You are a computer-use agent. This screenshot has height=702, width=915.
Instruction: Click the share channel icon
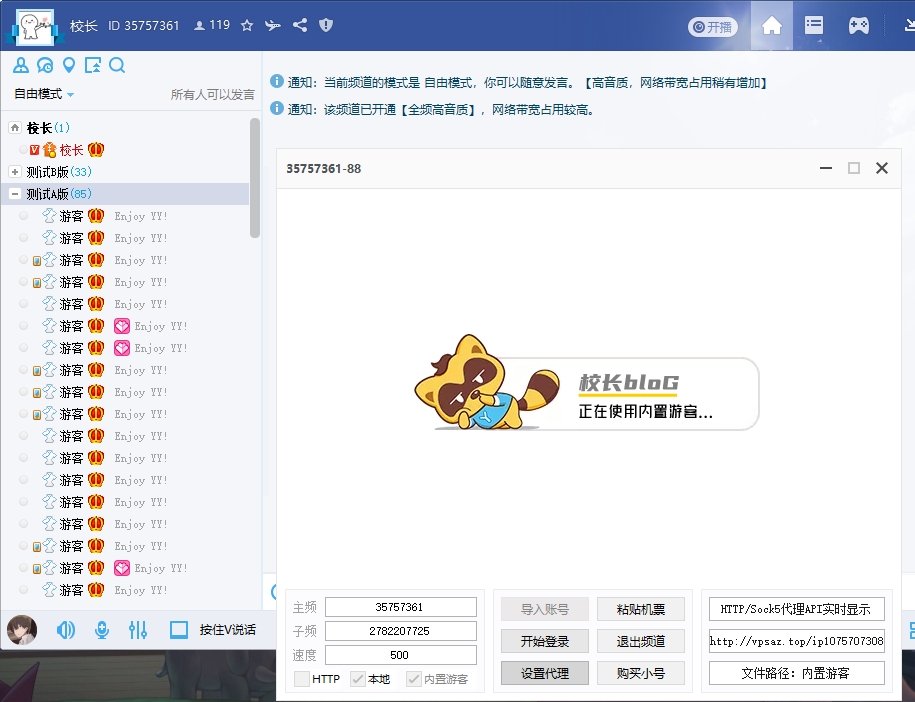[300, 26]
